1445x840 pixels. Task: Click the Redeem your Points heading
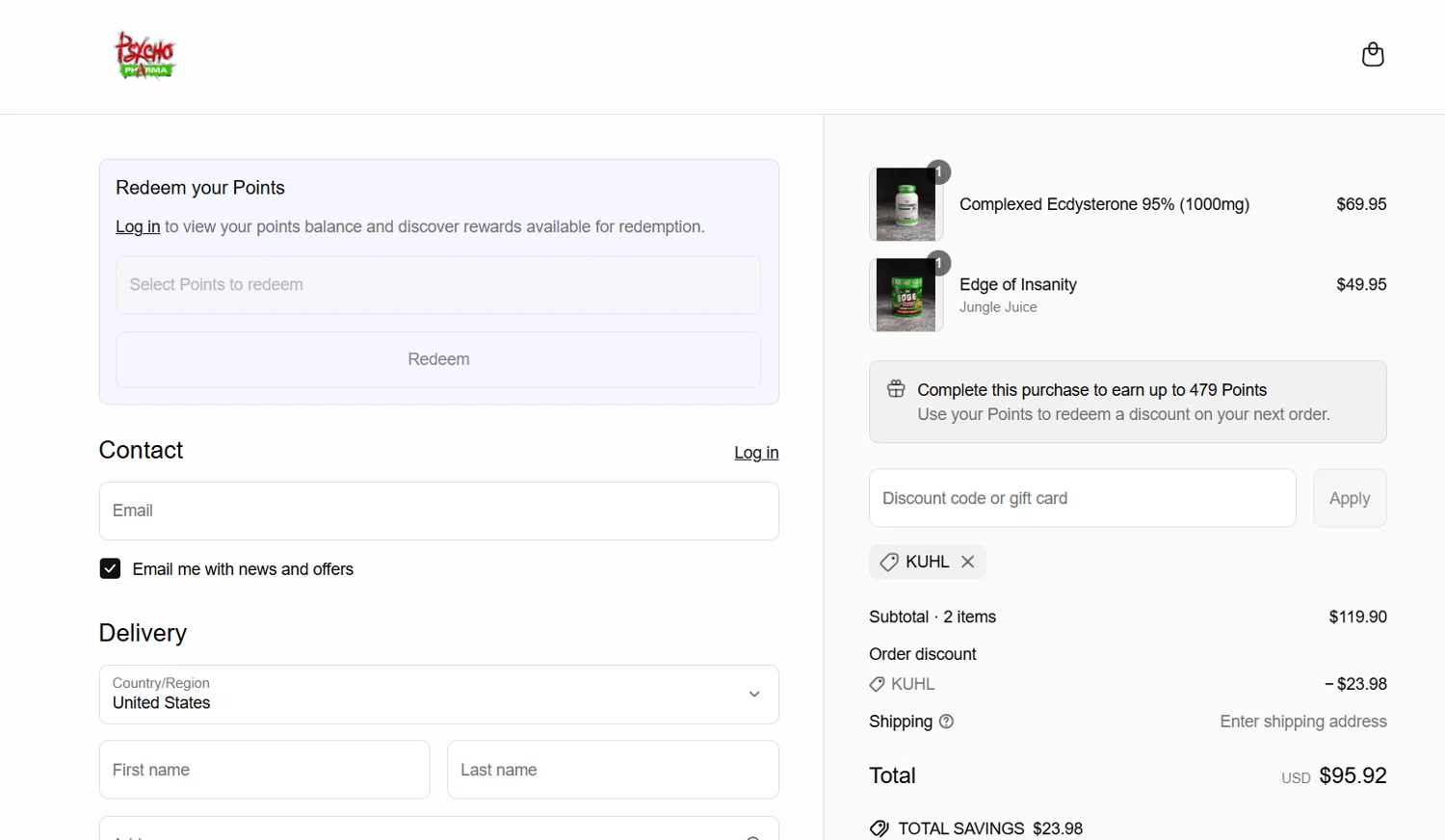click(200, 188)
